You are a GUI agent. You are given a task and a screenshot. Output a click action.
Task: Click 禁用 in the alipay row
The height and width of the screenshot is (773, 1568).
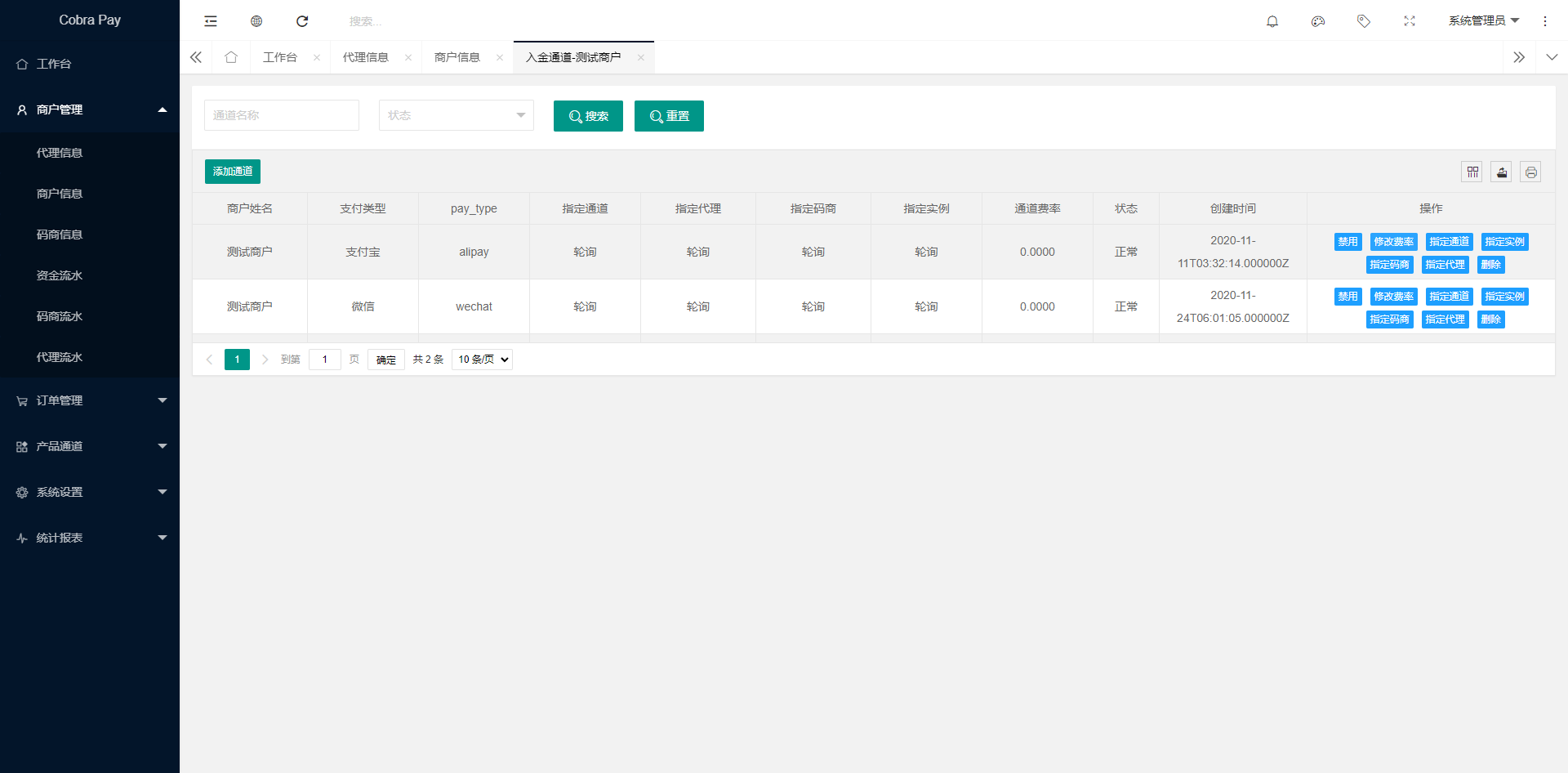click(x=1348, y=242)
